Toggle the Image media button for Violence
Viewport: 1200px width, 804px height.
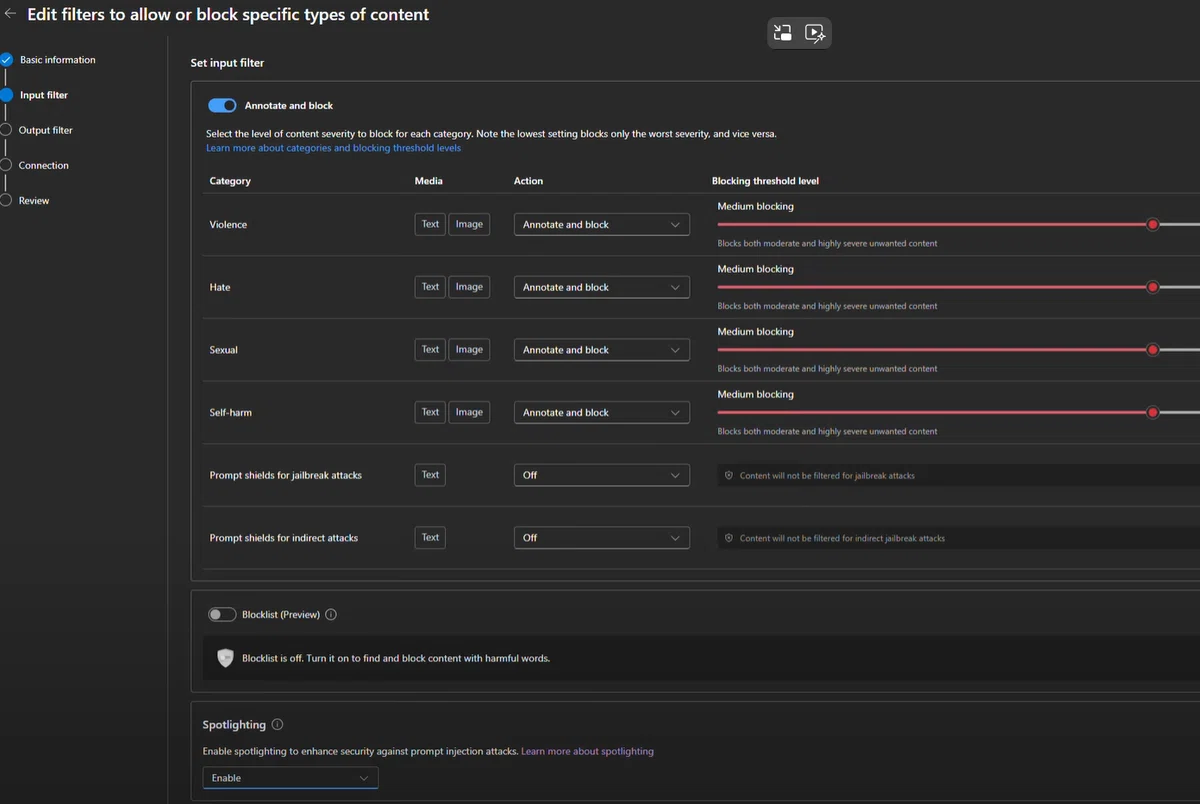point(469,225)
